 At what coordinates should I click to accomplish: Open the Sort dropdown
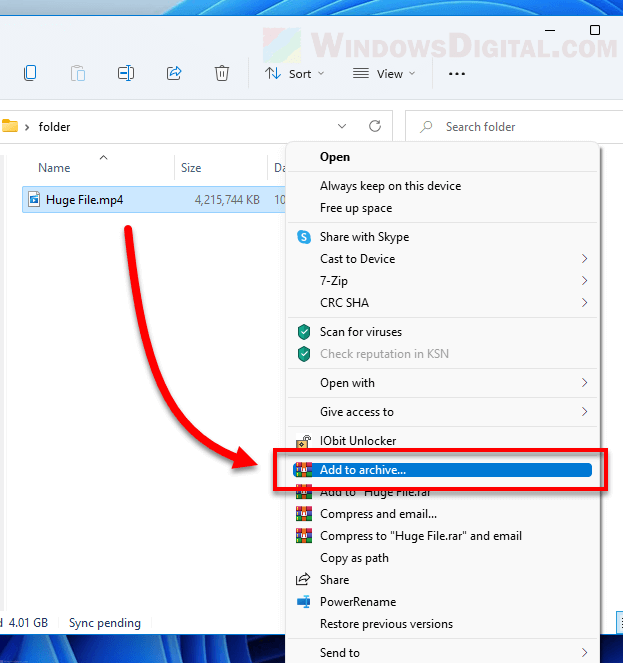(295, 74)
